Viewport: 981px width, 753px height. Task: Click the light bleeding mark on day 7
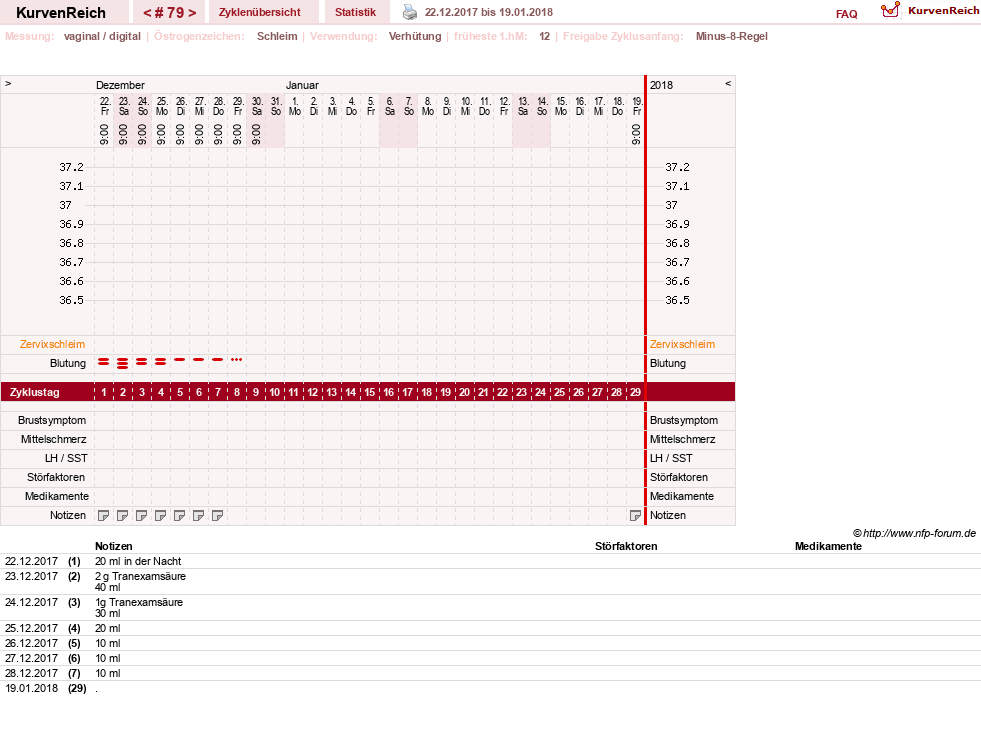(x=218, y=360)
